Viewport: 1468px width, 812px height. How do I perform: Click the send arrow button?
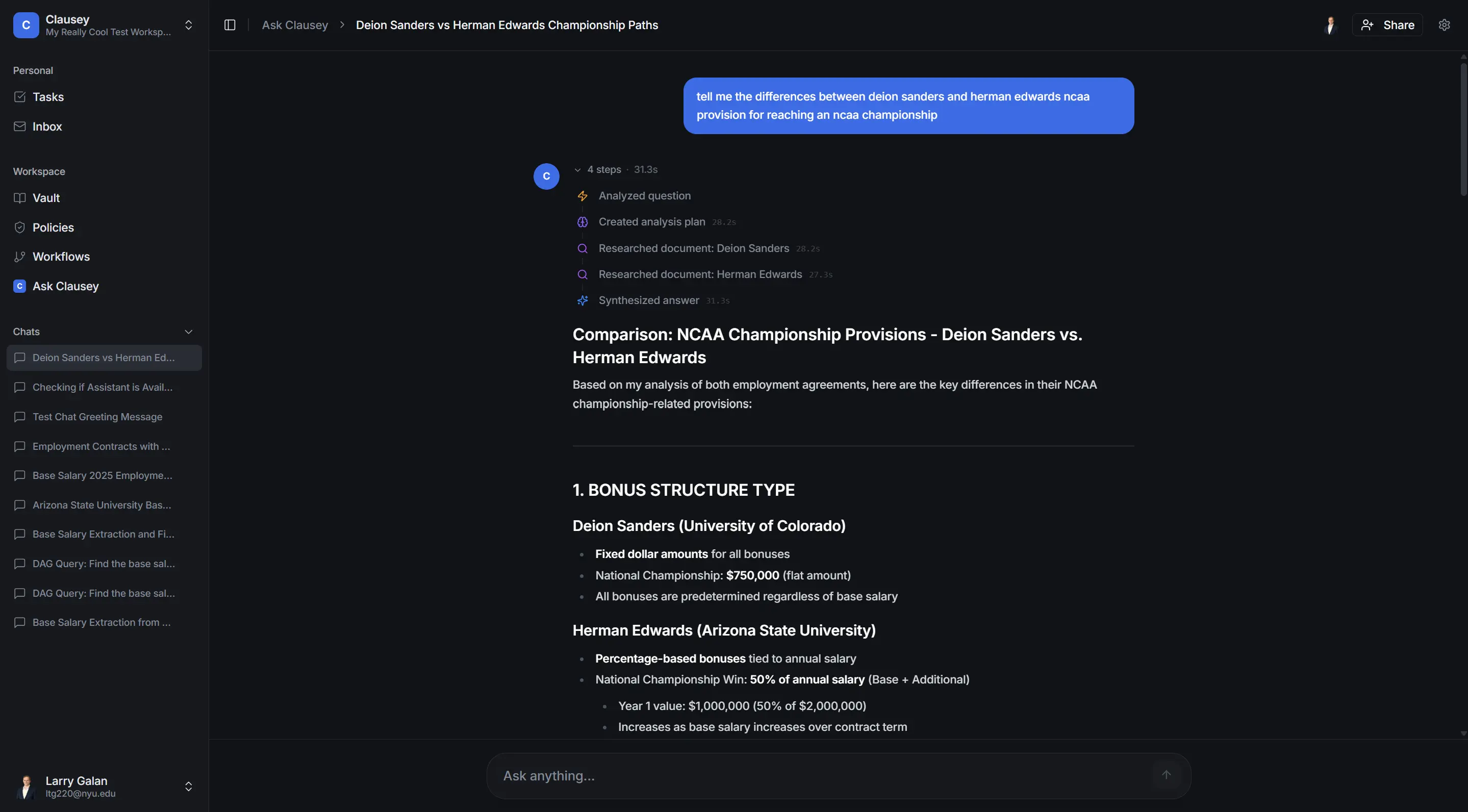point(1166,775)
